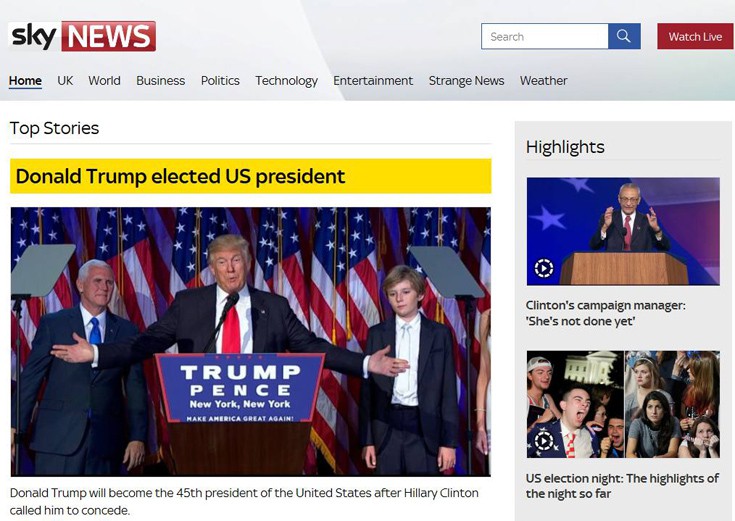Open the Business menu item
735x521 pixels.
pyautogui.click(x=161, y=81)
